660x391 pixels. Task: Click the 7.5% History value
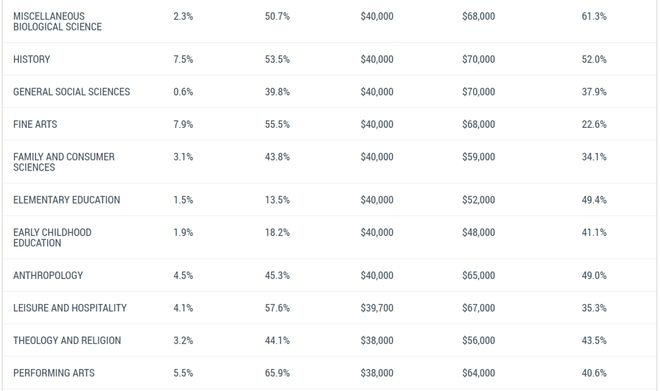tap(183, 59)
